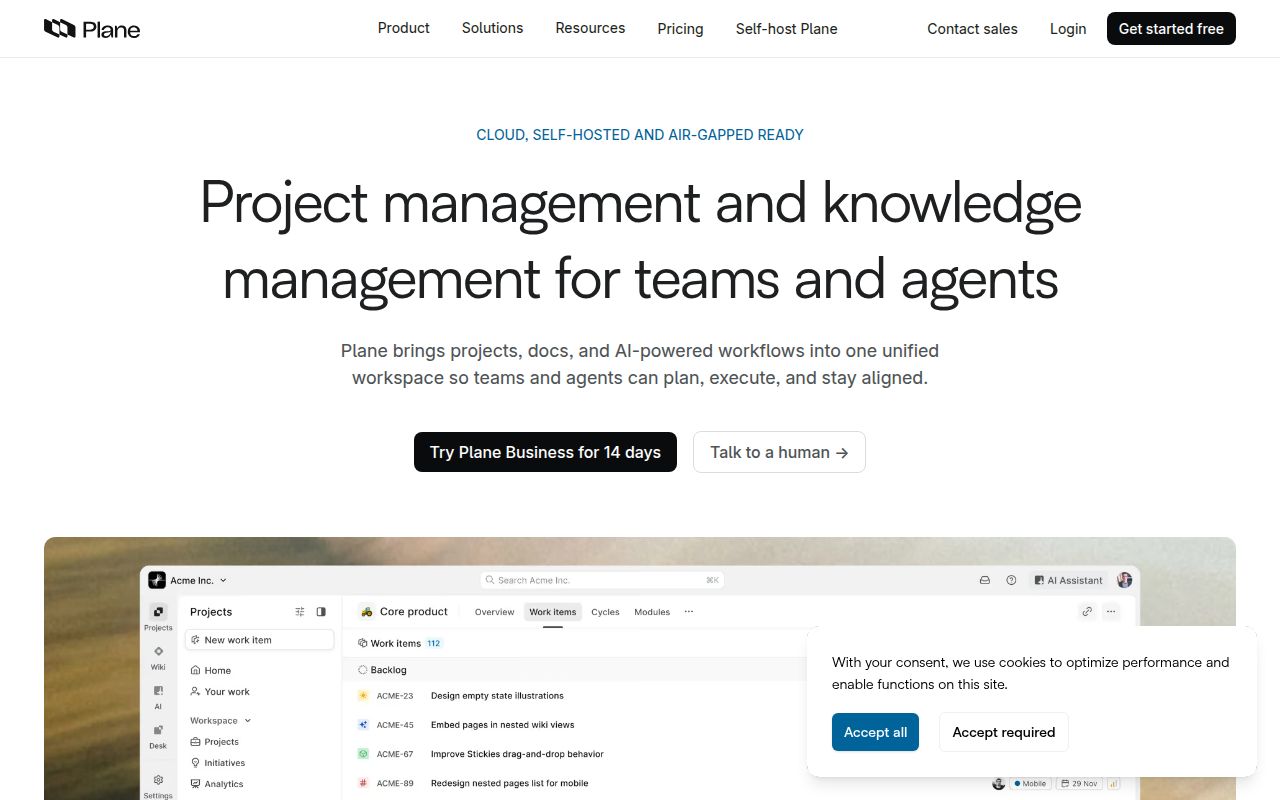Click the yellow icon of ACME-23
Screen dimensions: 1280x800
click(x=363, y=696)
